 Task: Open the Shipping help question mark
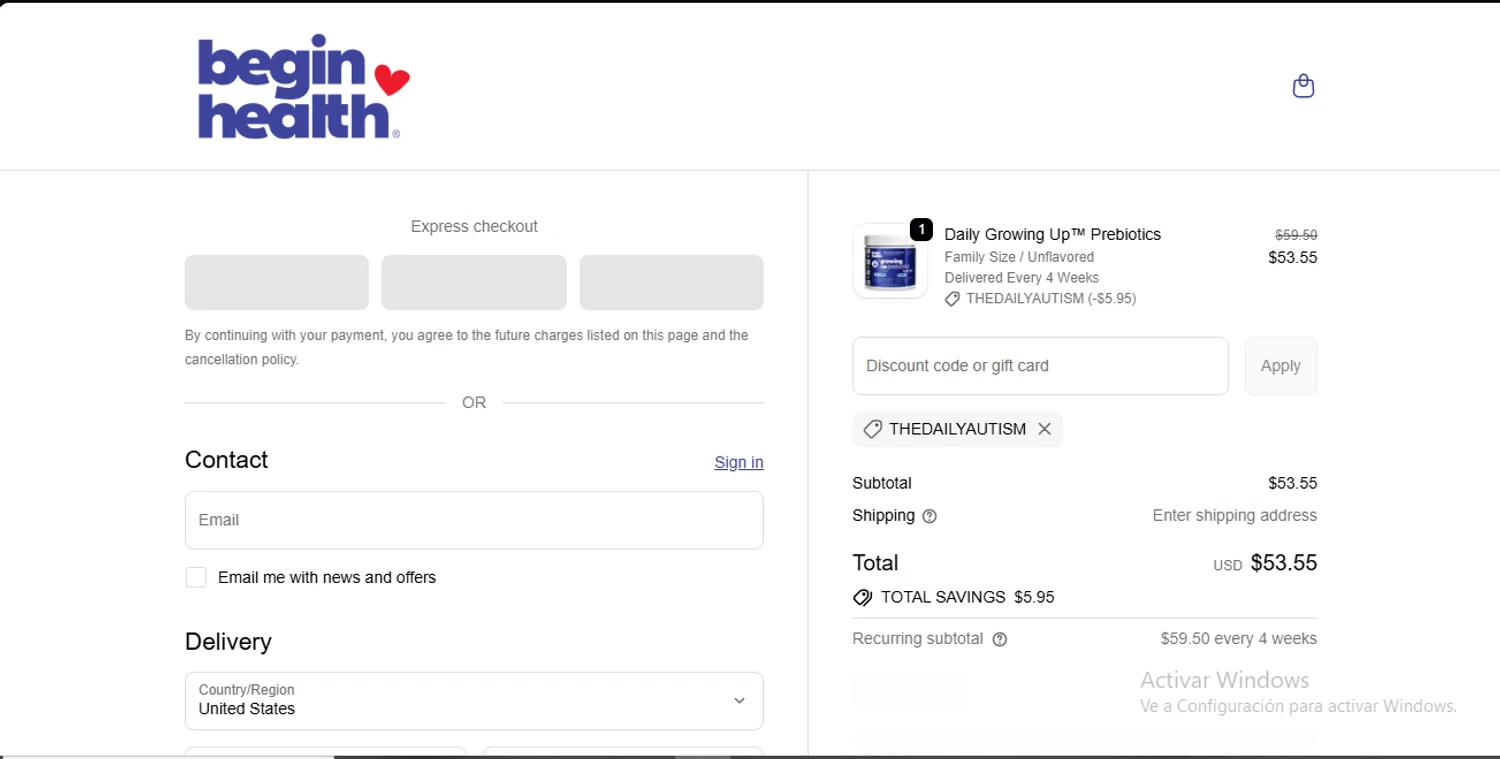pyautogui.click(x=929, y=516)
